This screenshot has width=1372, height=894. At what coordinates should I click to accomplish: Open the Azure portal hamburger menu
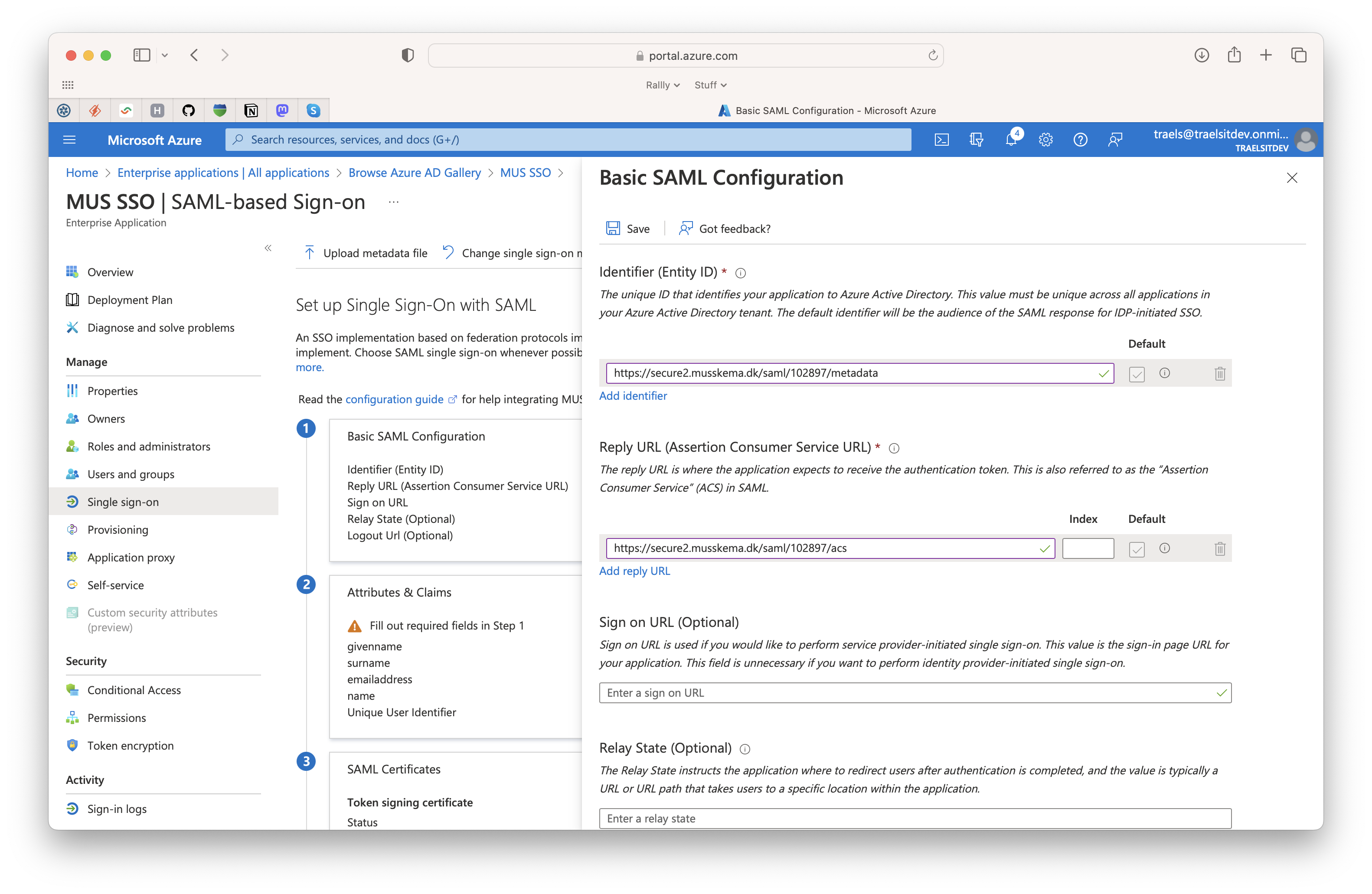coord(69,140)
